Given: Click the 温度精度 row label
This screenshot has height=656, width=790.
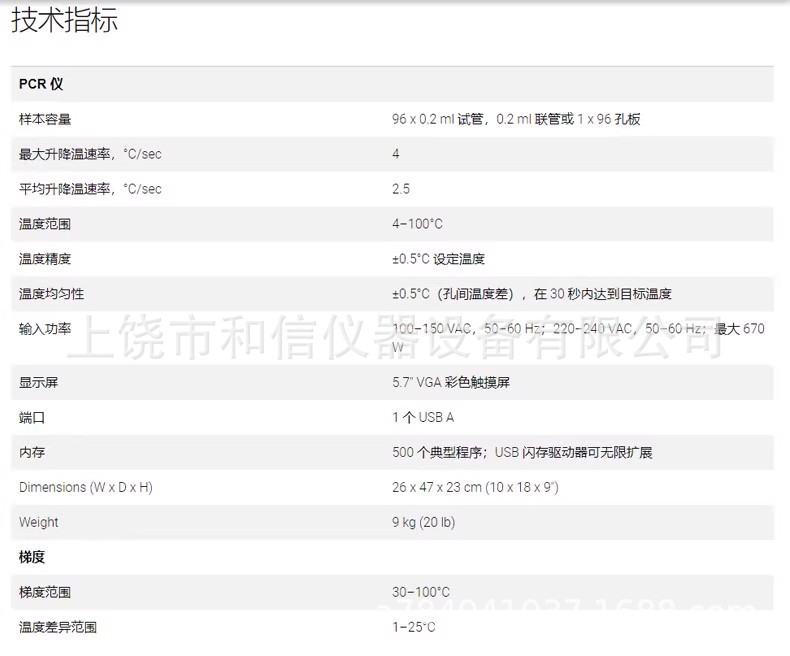Looking at the screenshot, I should click(45, 259).
